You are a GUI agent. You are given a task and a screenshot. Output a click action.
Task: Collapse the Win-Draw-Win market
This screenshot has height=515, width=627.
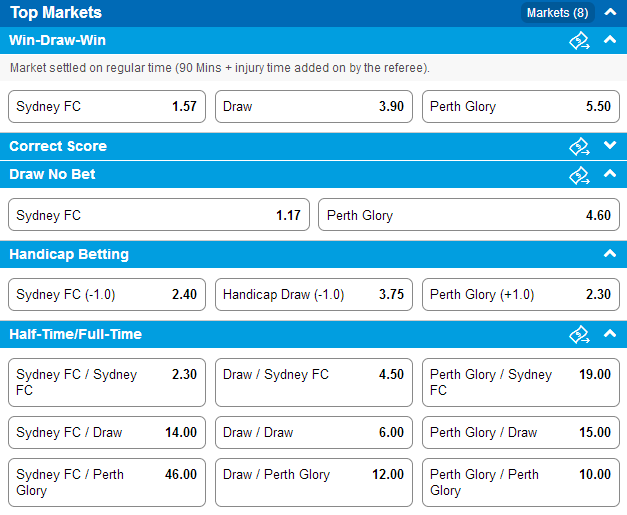[610, 39]
